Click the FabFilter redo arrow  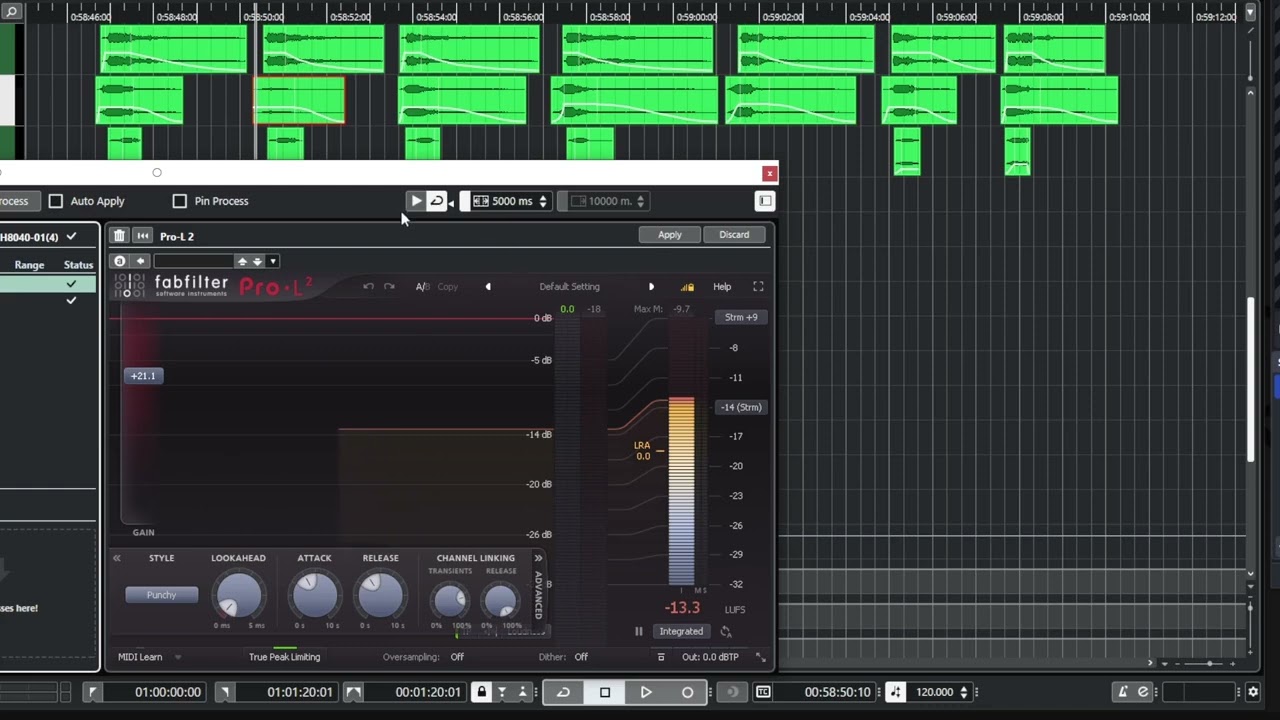(389, 287)
